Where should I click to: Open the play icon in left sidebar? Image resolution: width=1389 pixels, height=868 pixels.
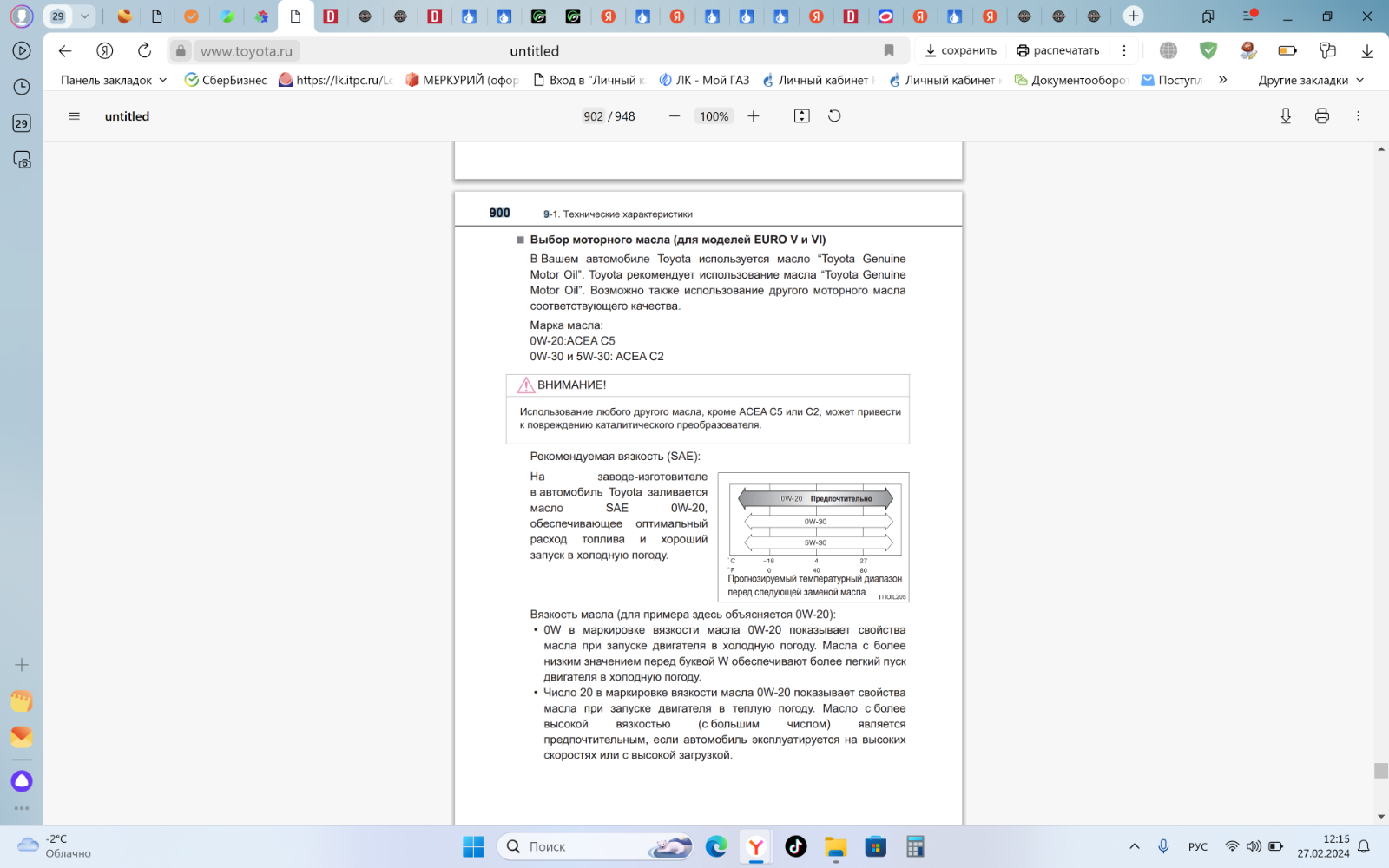tap(22, 50)
